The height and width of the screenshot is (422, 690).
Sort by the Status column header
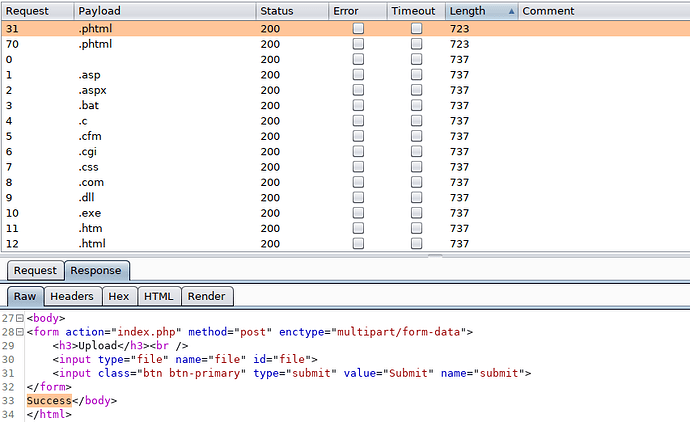(x=292, y=11)
